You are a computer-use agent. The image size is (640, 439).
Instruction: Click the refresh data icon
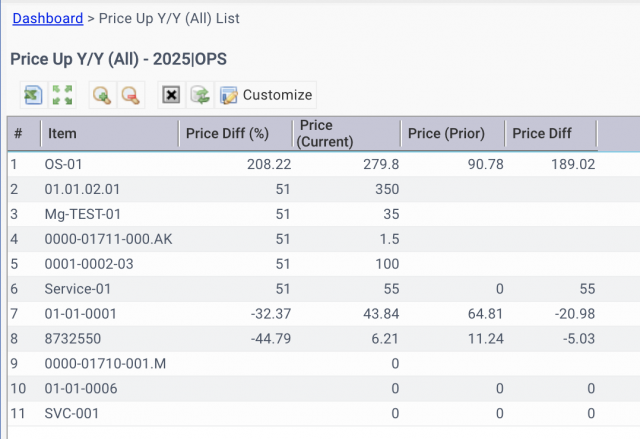tap(200, 95)
